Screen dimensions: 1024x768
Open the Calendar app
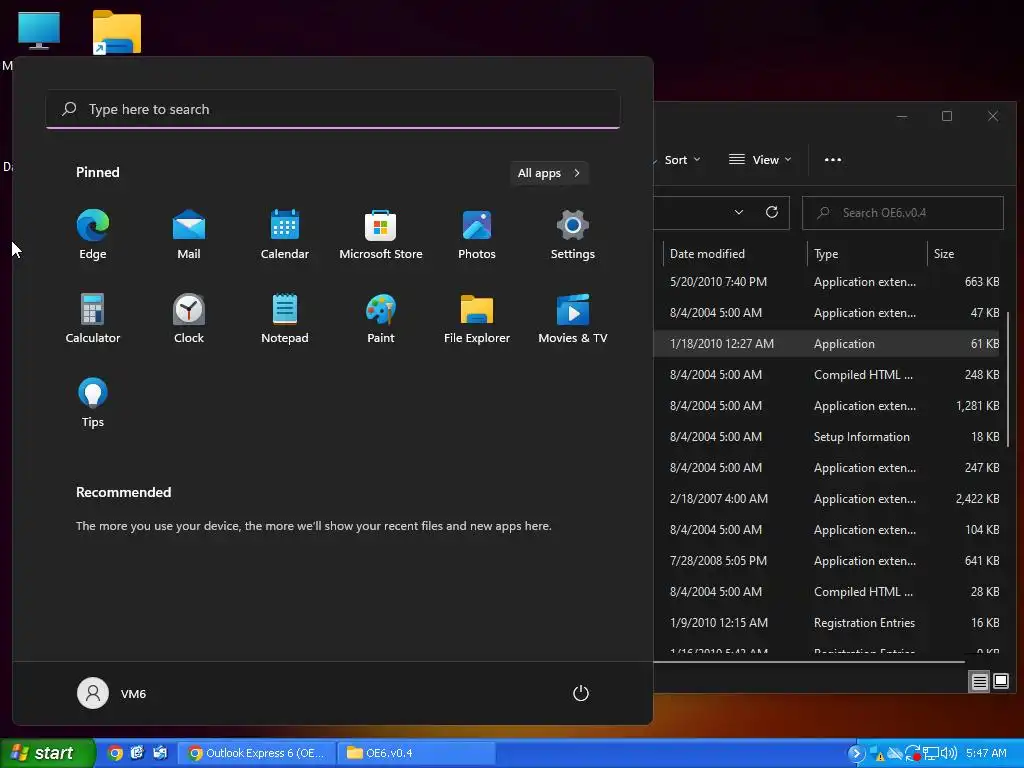(285, 234)
